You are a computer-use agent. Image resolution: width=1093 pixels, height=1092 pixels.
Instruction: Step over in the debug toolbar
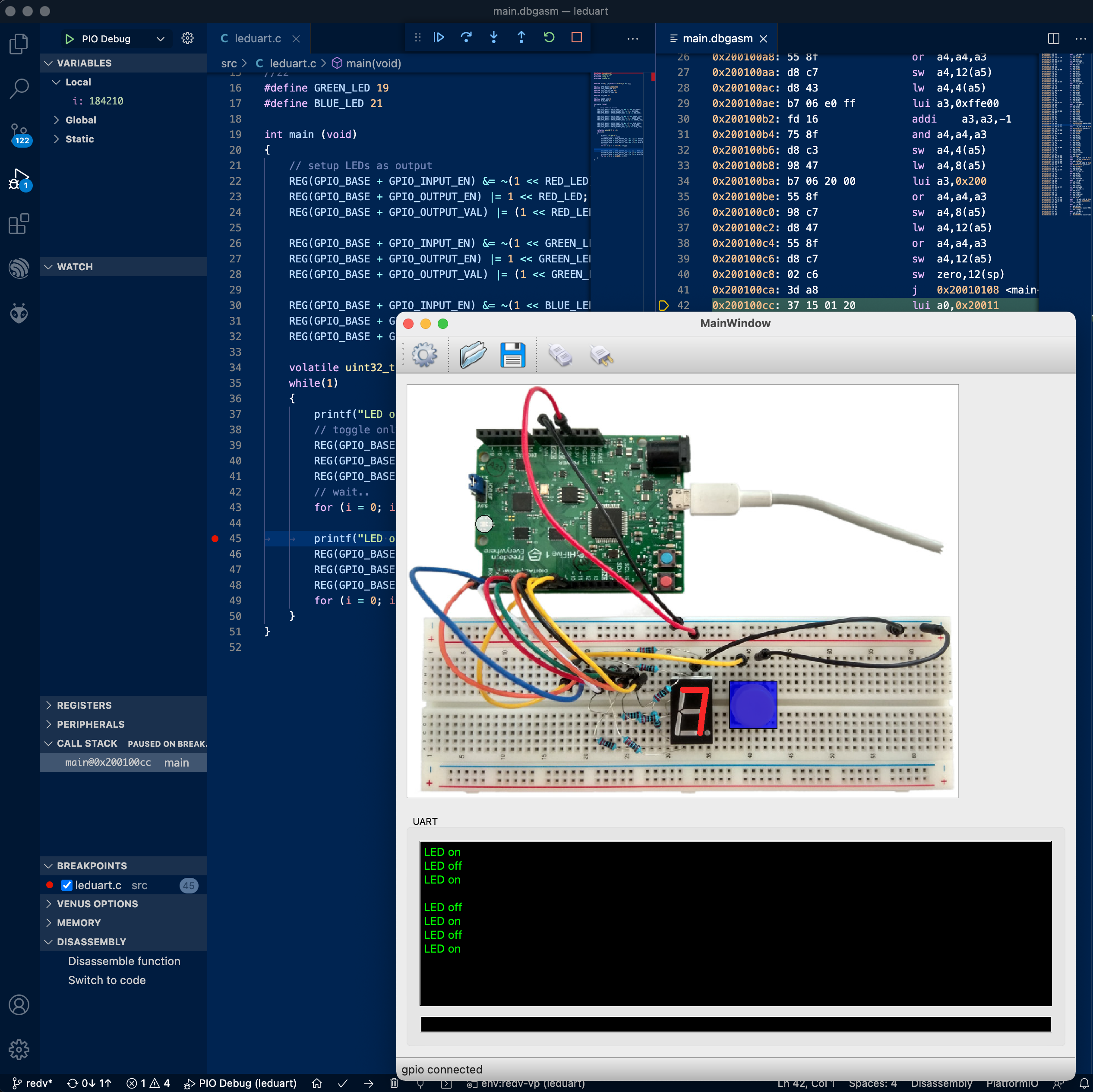click(x=466, y=38)
